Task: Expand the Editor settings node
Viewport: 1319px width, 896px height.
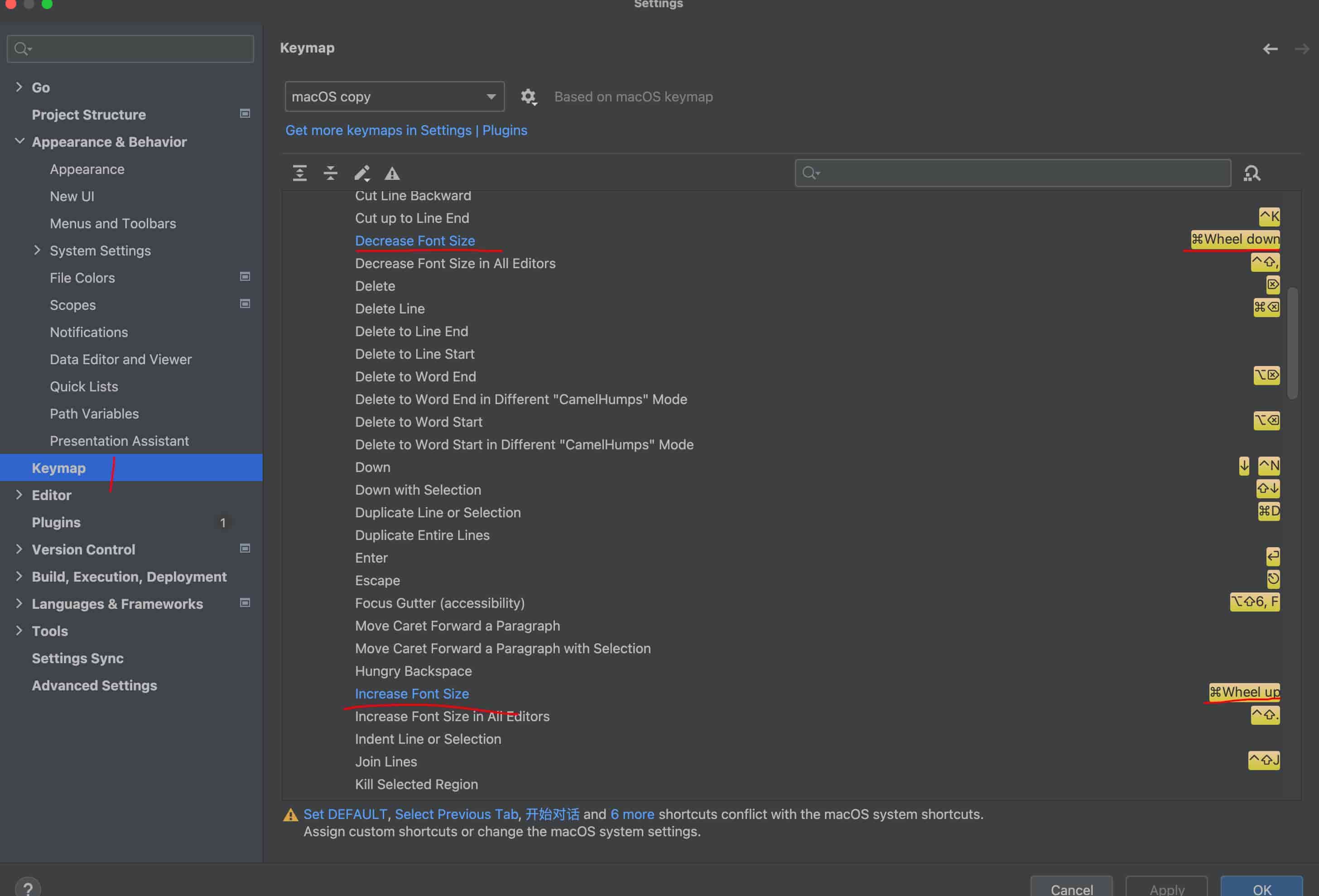Action: [x=19, y=495]
